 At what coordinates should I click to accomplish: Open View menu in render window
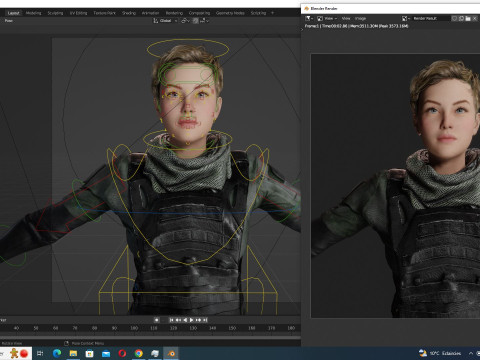(x=346, y=18)
